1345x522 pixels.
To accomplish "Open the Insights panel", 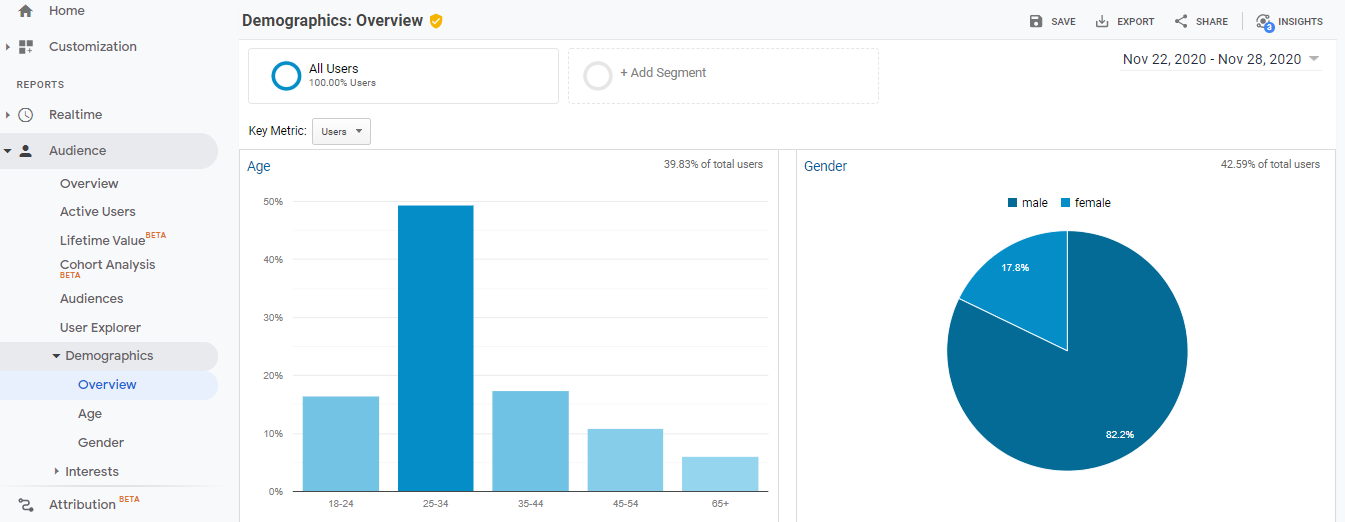I will (1289, 21).
